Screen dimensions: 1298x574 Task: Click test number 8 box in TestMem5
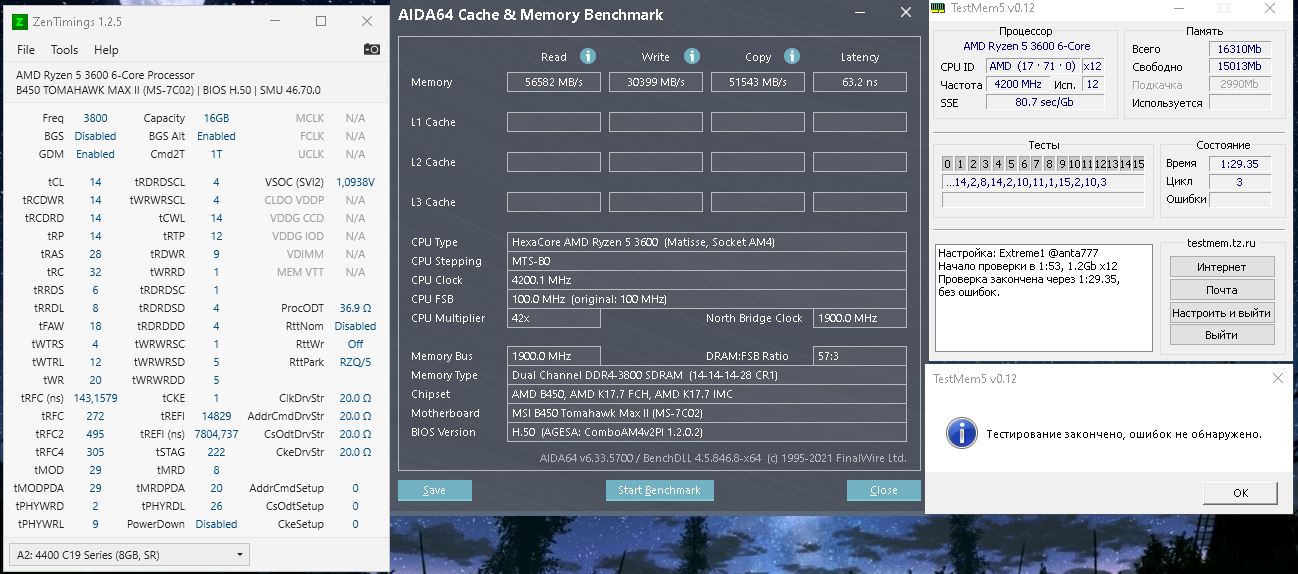(x=1050, y=164)
